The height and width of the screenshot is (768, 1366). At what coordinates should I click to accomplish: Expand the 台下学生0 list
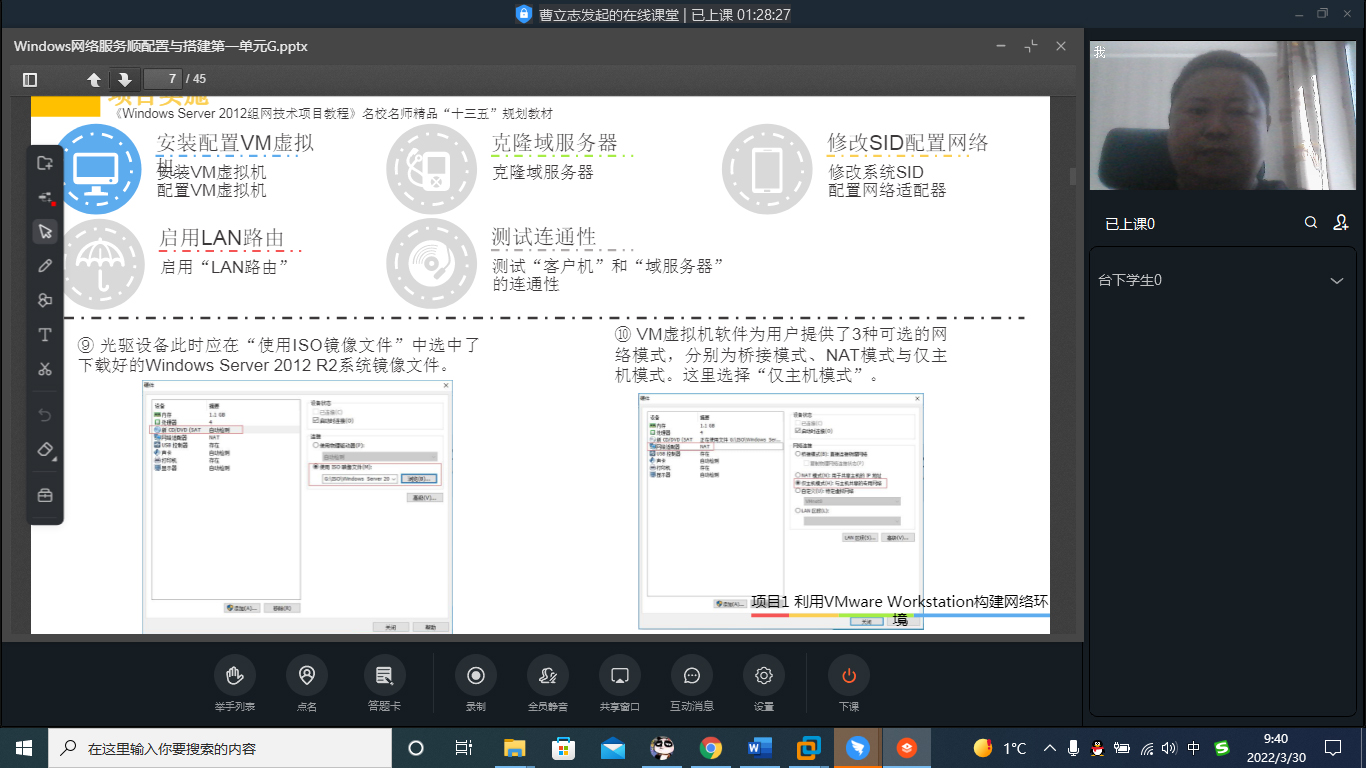1336,281
